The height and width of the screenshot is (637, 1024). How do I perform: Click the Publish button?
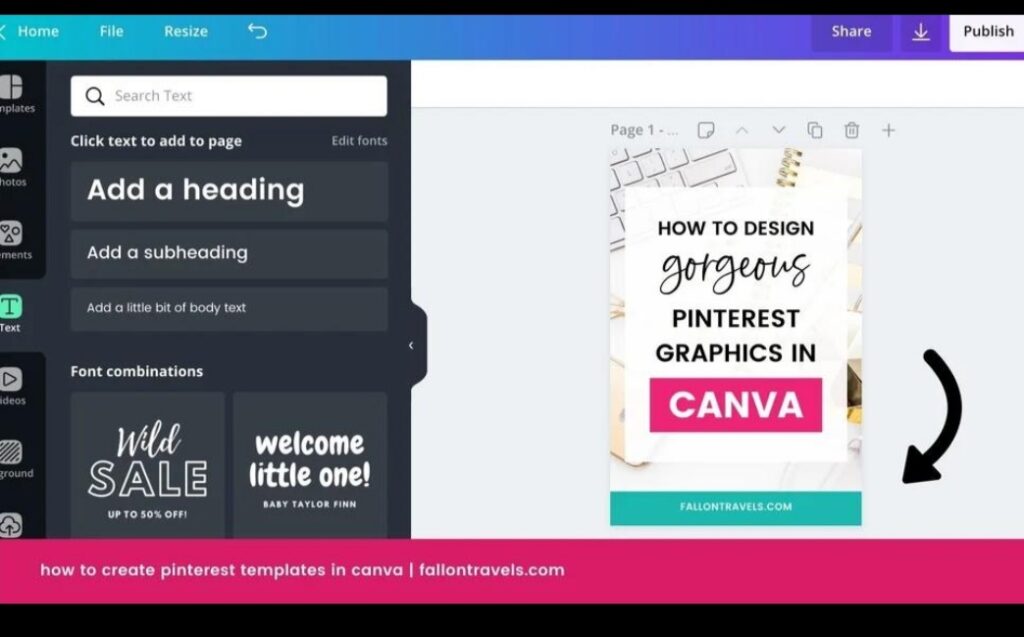click(987, 31)
